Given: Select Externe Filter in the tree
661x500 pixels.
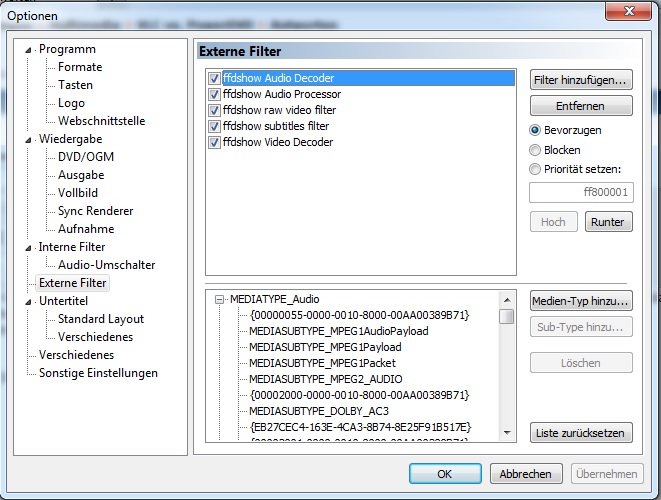Looking at the screenshot, I should 73,283.
